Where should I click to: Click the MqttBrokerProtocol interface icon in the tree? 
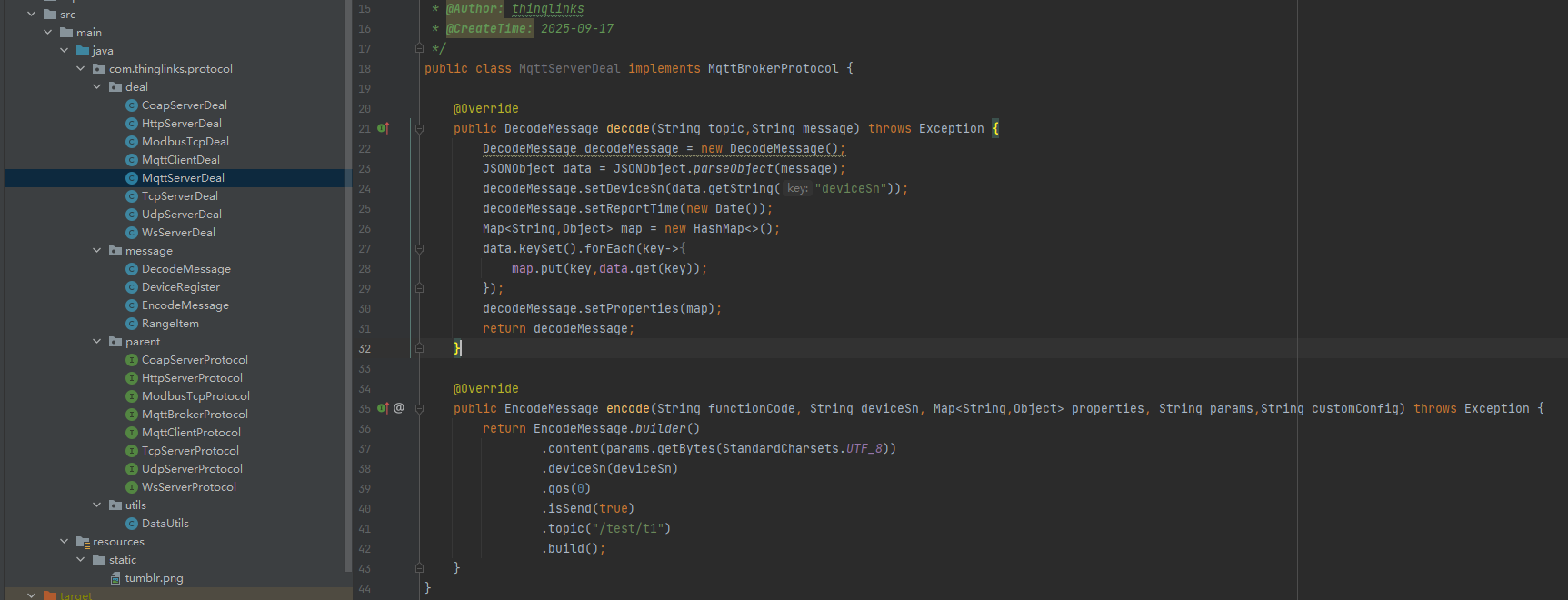pyautogui.click(x=132, y=415)
